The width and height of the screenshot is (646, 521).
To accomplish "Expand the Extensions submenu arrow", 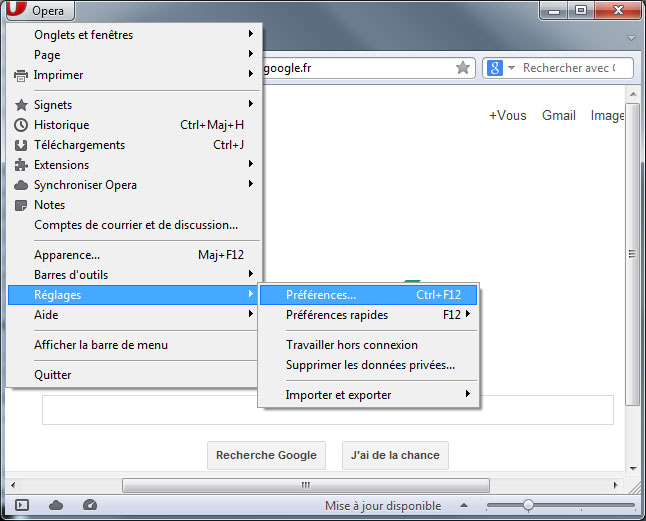I will pos(250,164).
